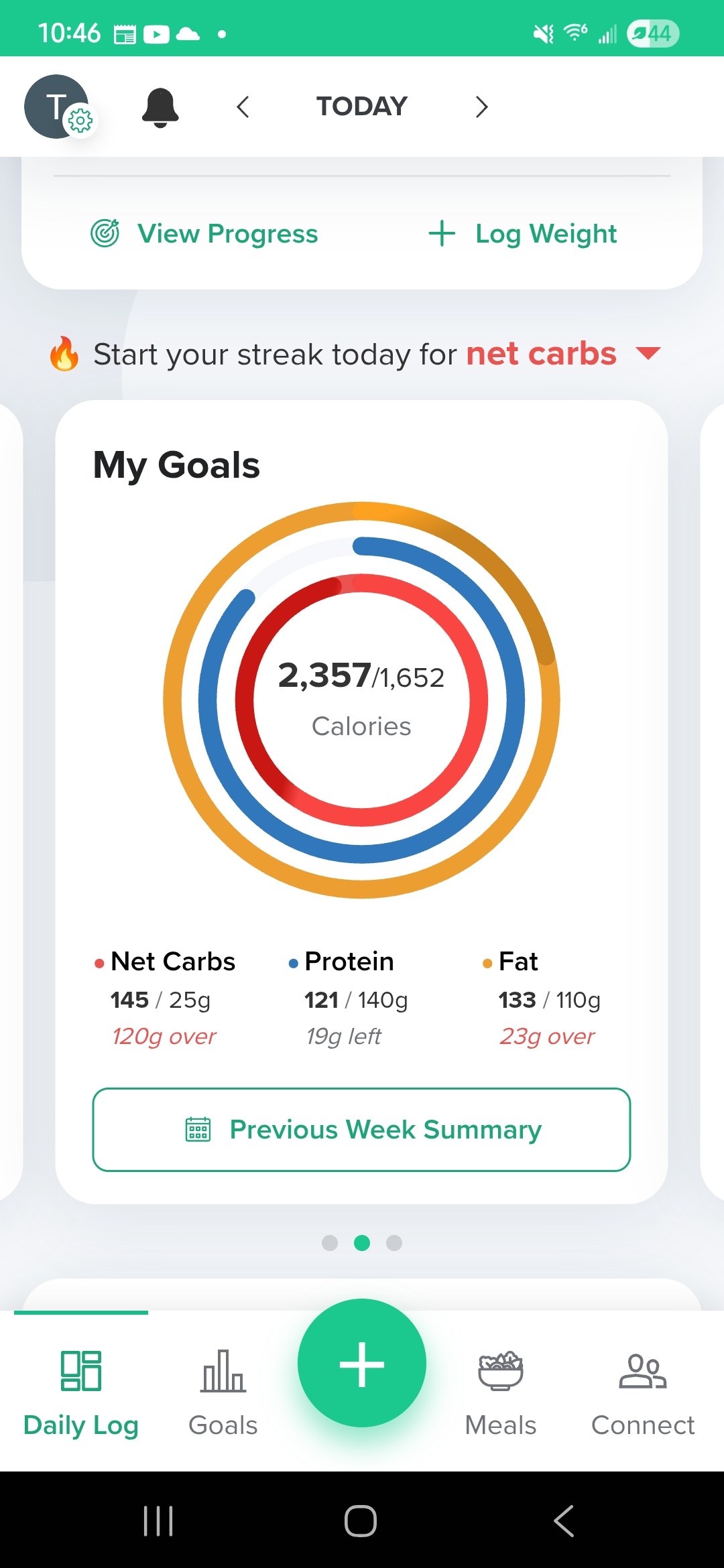Open the profile avatar settings
Screen dimensions: 724x1568
(58, 107)
